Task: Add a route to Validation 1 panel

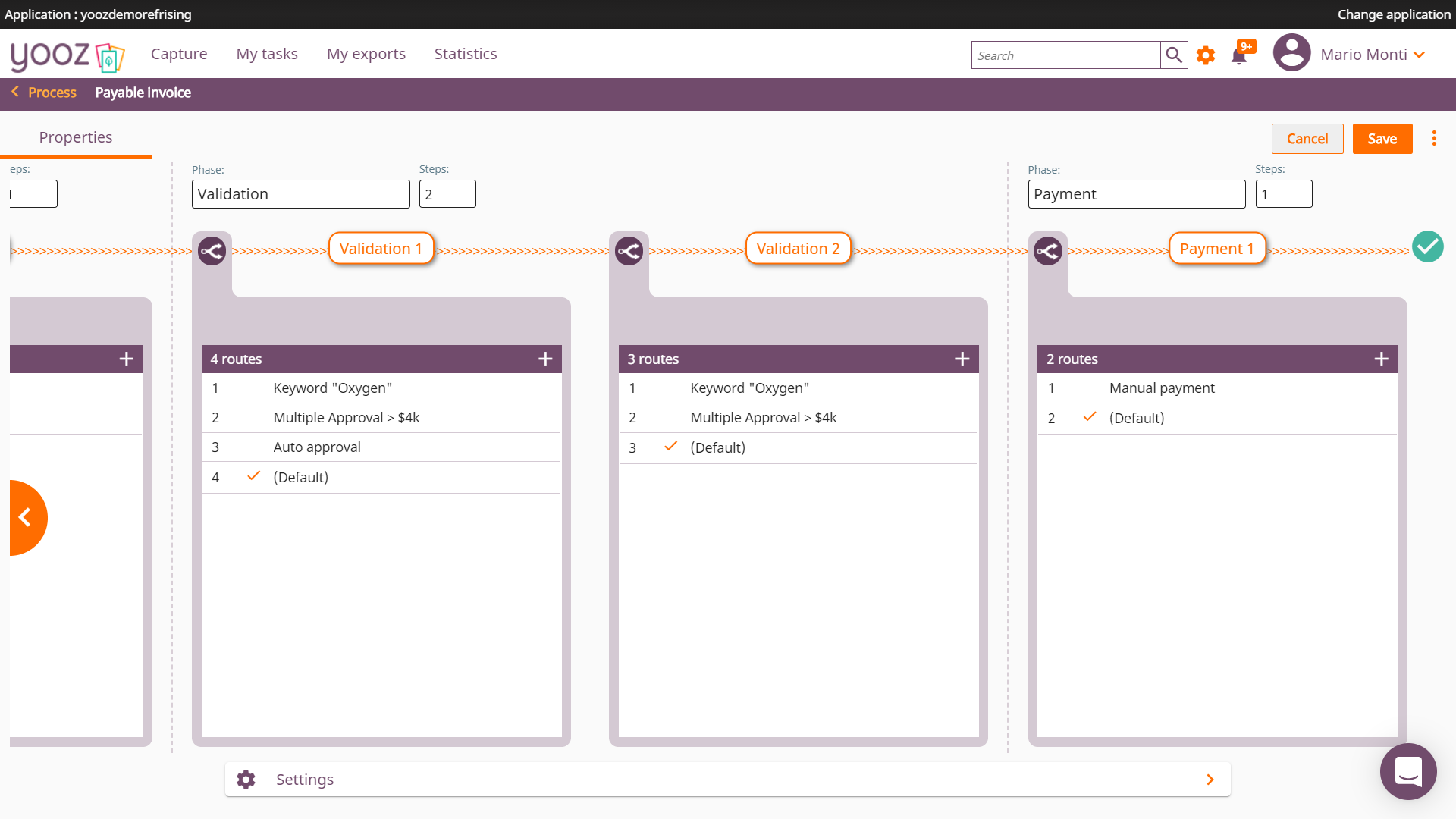Action: coord(545,359)
